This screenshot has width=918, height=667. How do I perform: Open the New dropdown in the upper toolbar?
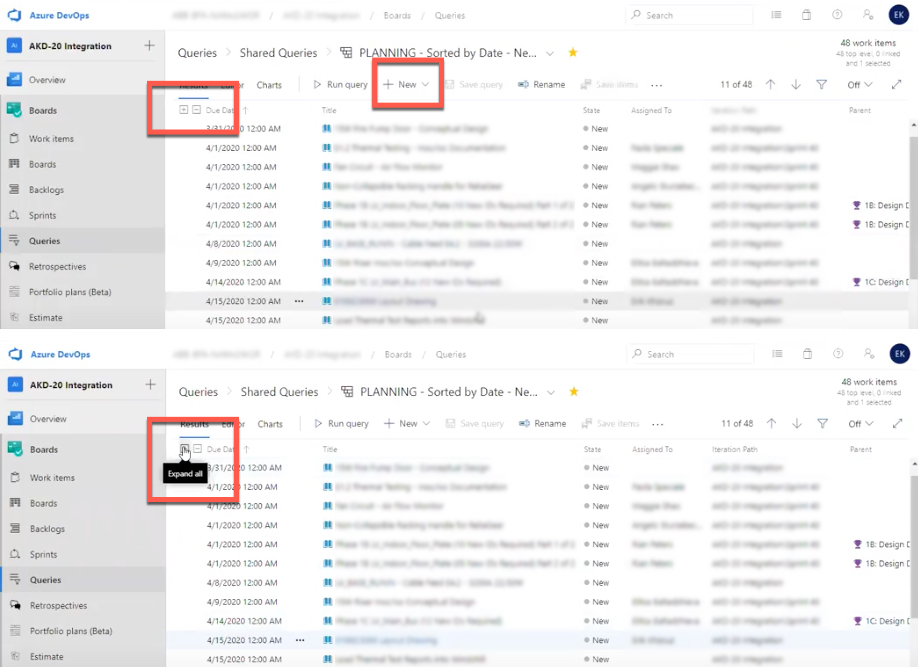406,85
